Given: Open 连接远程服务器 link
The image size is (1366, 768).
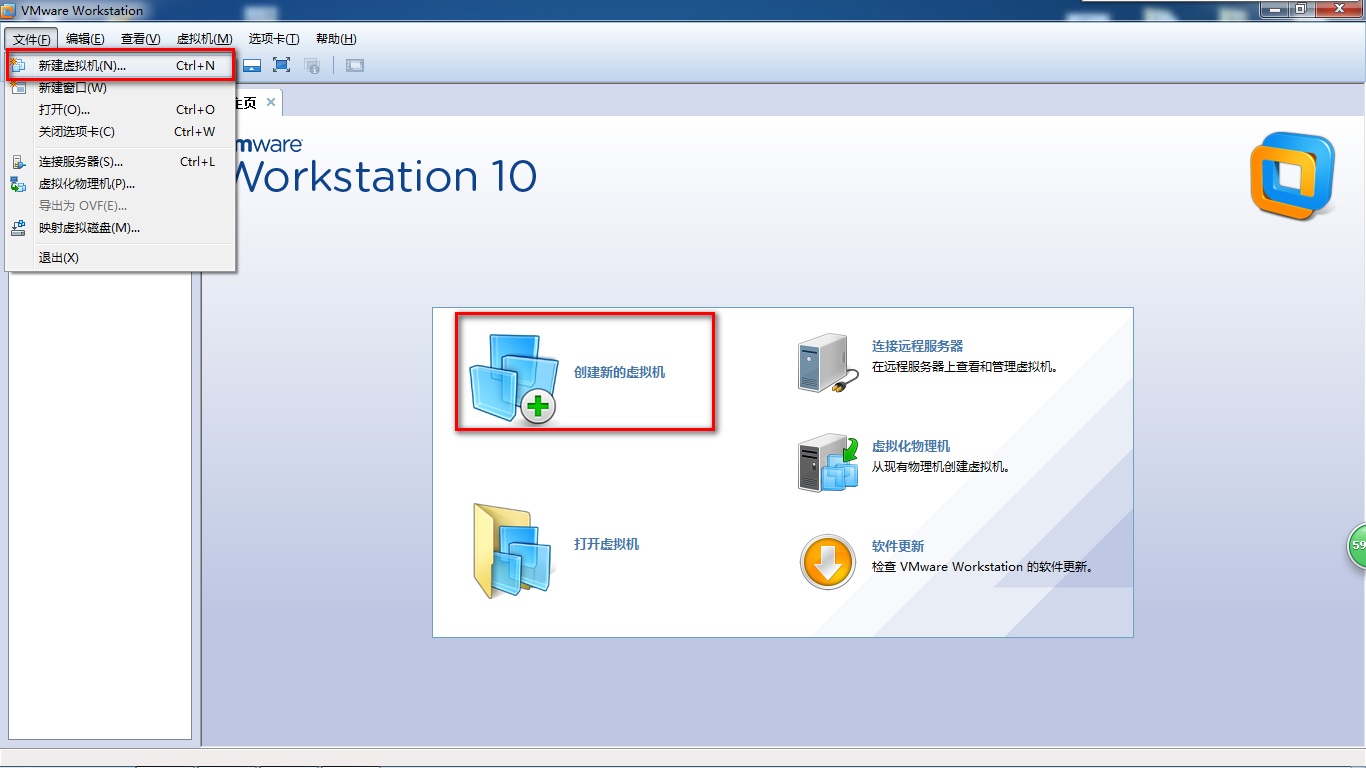Looking at the screenshot, I should (917, 346).
